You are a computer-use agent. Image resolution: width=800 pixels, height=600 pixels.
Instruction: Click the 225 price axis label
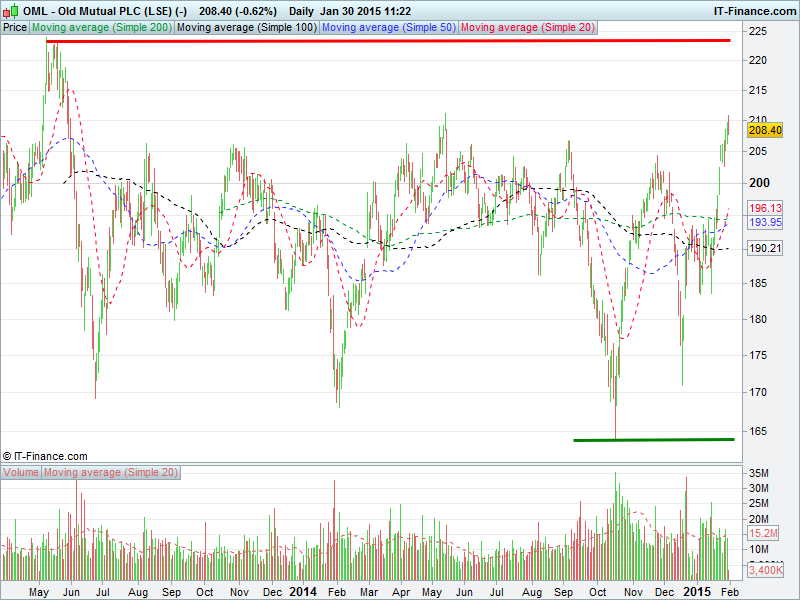[757, 32]
